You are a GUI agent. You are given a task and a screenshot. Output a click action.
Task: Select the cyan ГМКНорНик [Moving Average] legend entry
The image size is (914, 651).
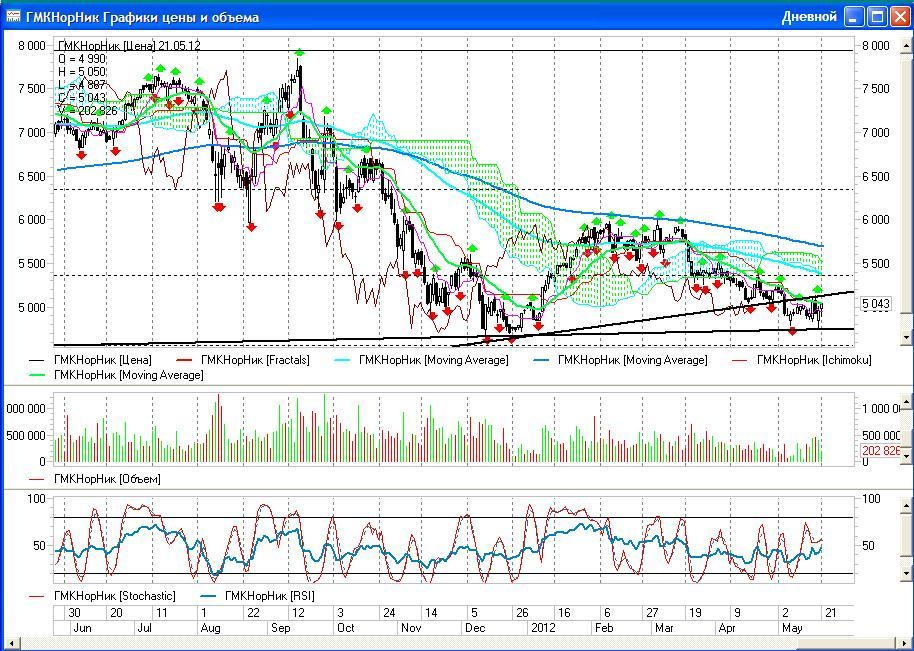tap(420, 360)
